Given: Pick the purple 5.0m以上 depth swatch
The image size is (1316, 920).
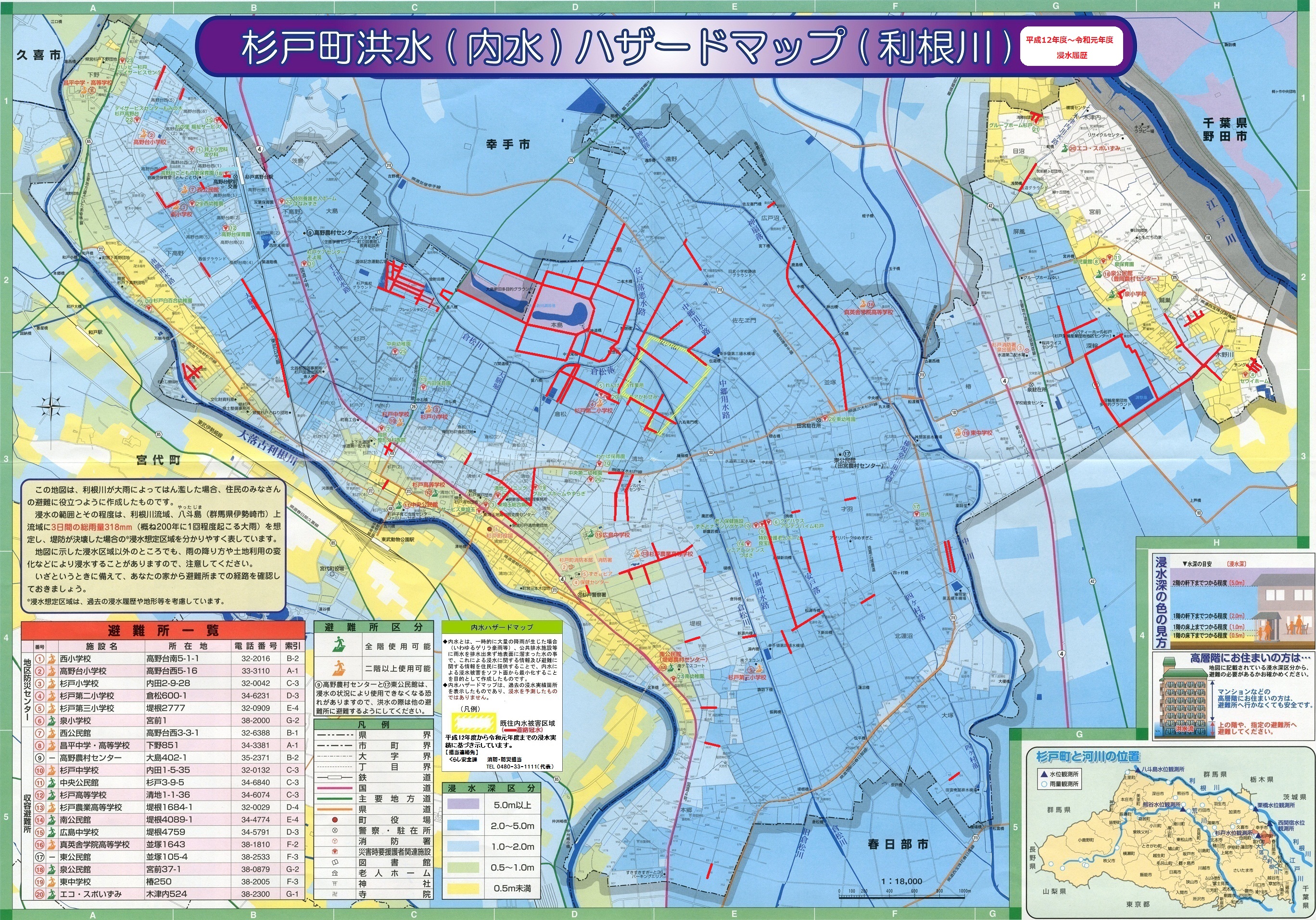Looking at the screenshot, I should click(x=463, y=804).
